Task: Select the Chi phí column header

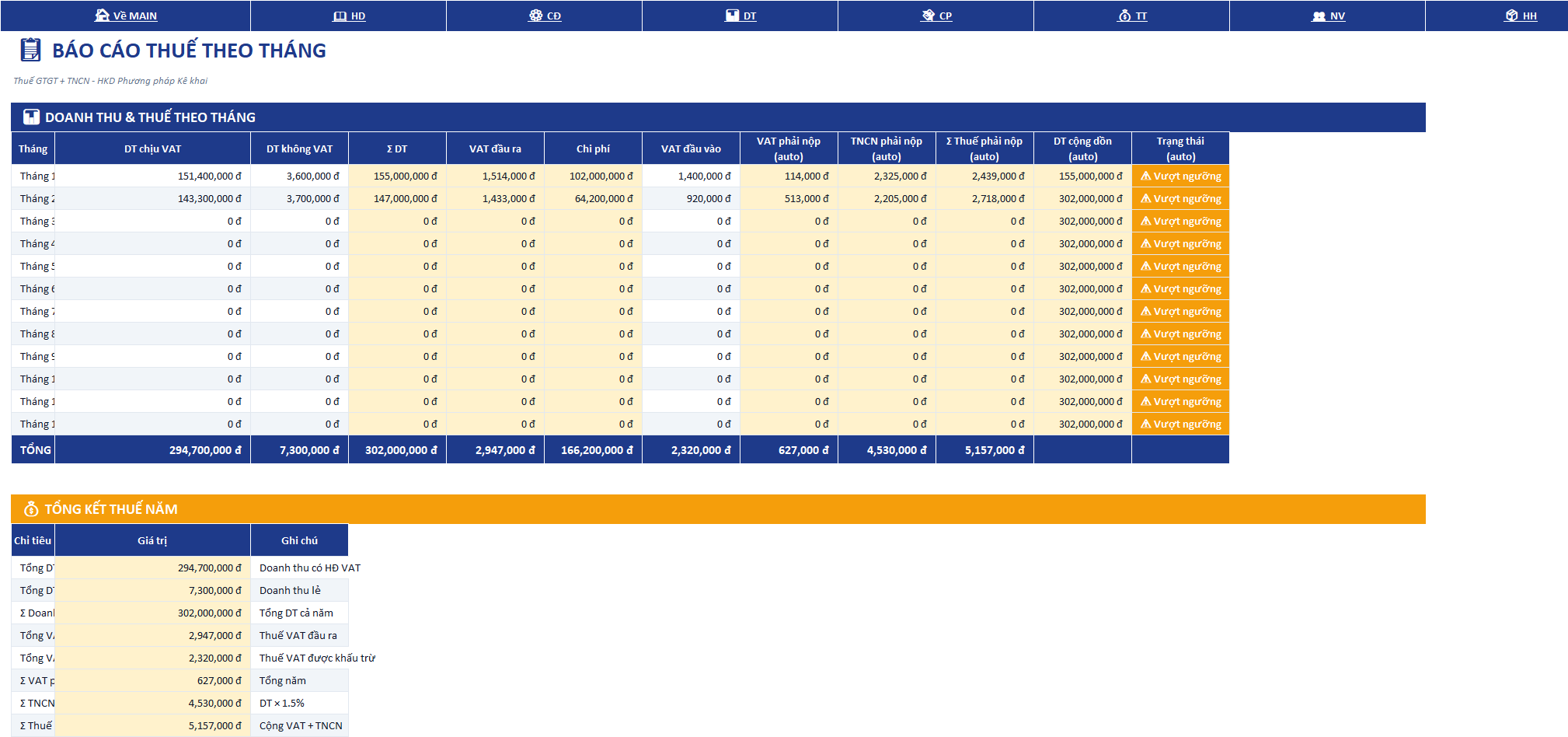Action: (593, 148)
